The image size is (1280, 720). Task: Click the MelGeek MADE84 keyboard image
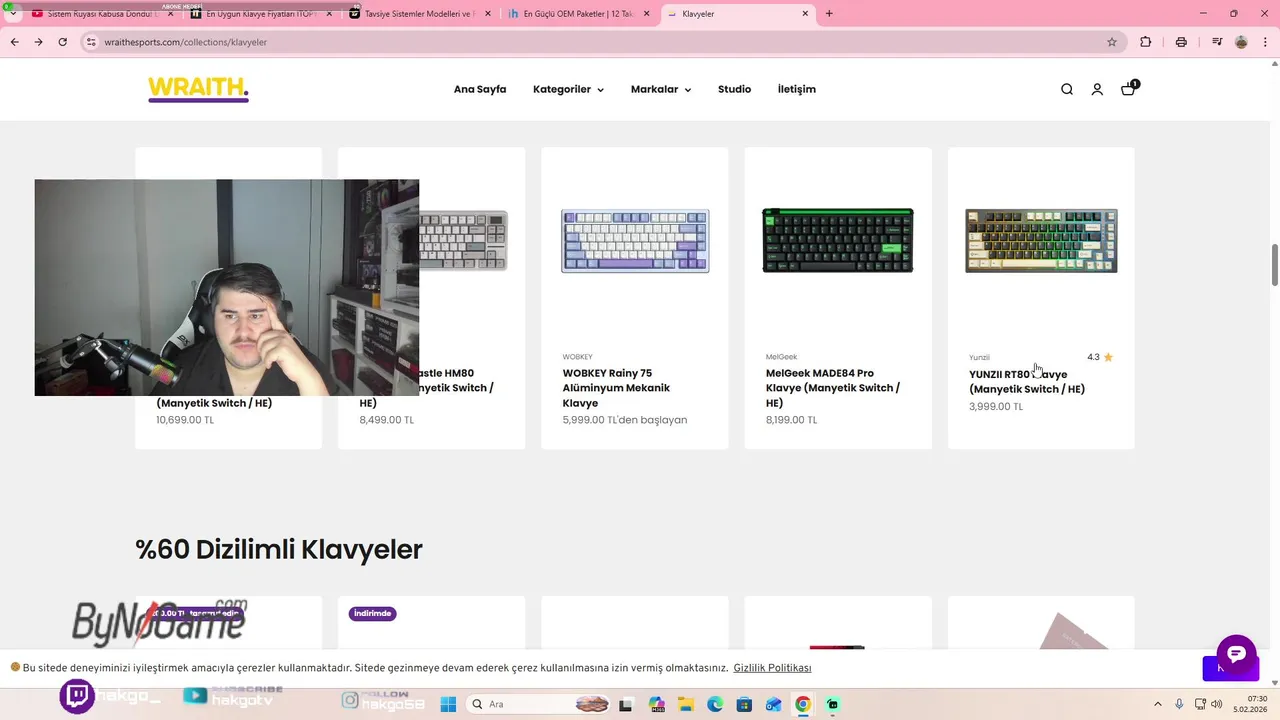[838, 240]
